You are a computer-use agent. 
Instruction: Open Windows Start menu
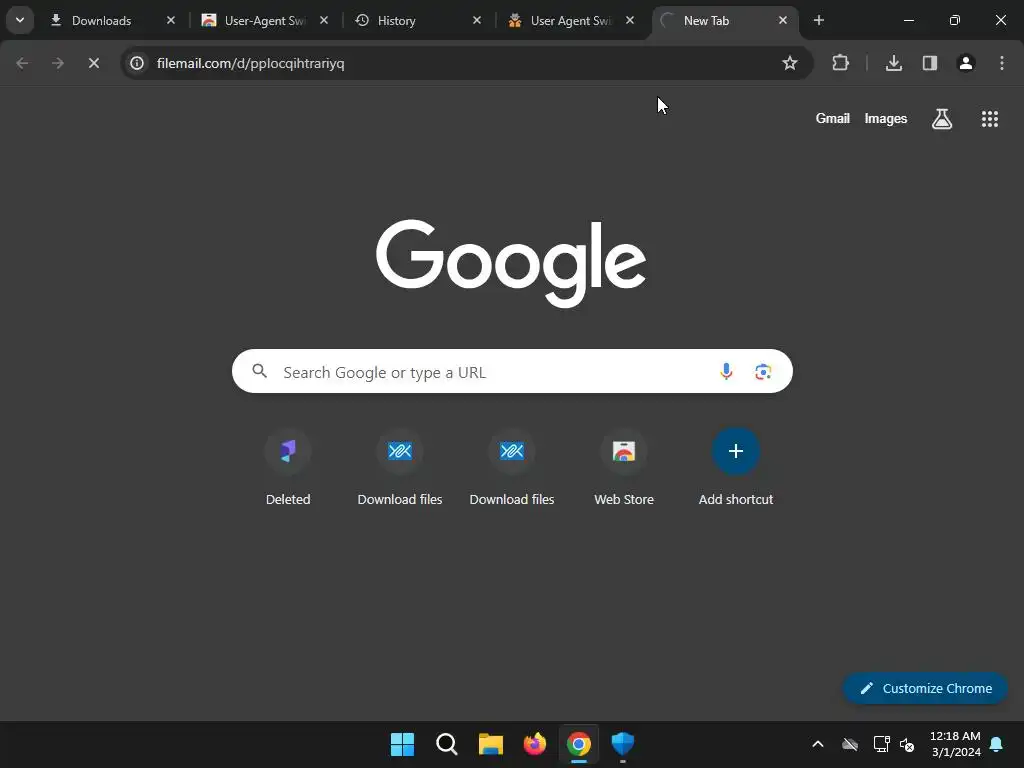pos(402,744)
